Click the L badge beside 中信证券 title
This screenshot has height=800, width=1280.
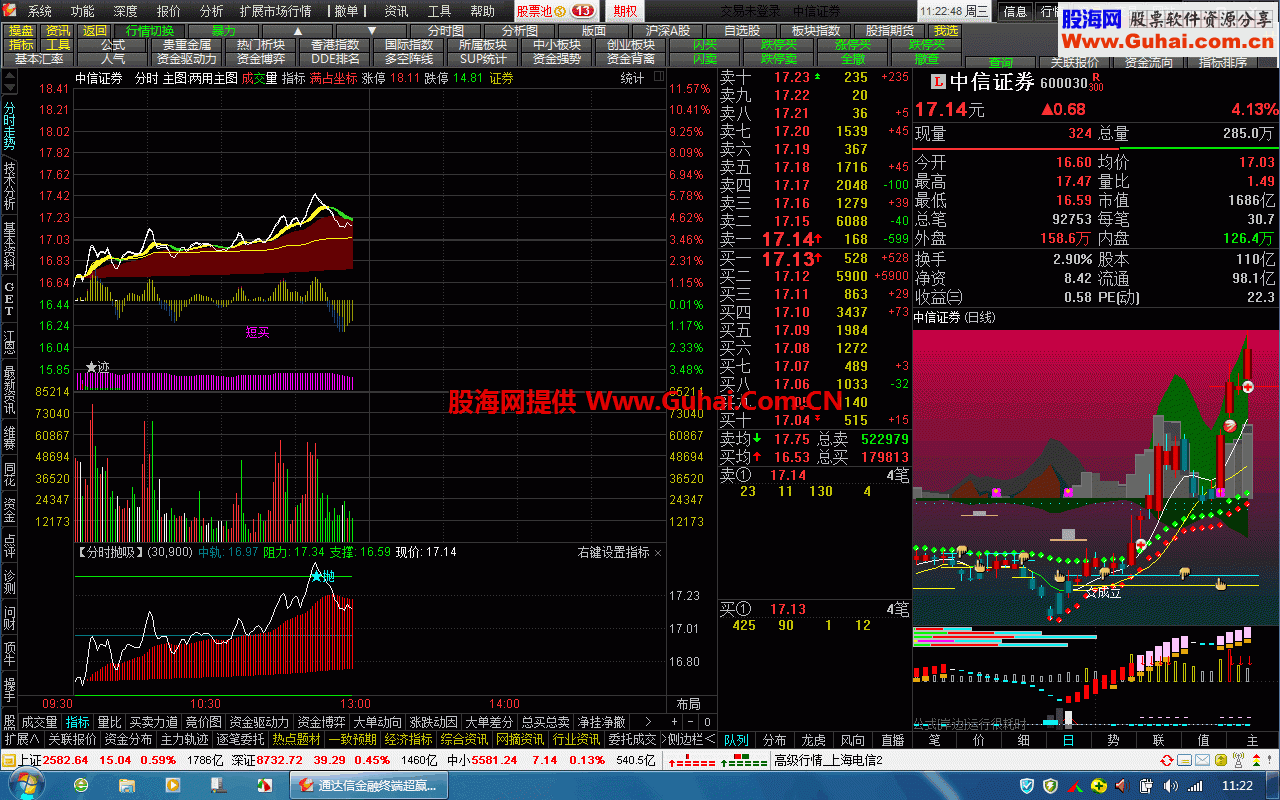tap(937, 83)
